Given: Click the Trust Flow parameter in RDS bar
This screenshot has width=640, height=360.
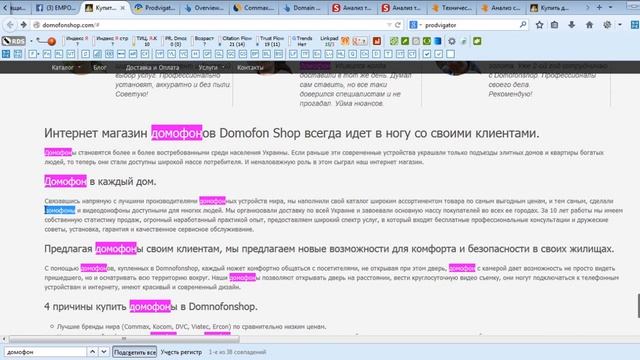Looking at the screenshot, I should coord(270,41).
